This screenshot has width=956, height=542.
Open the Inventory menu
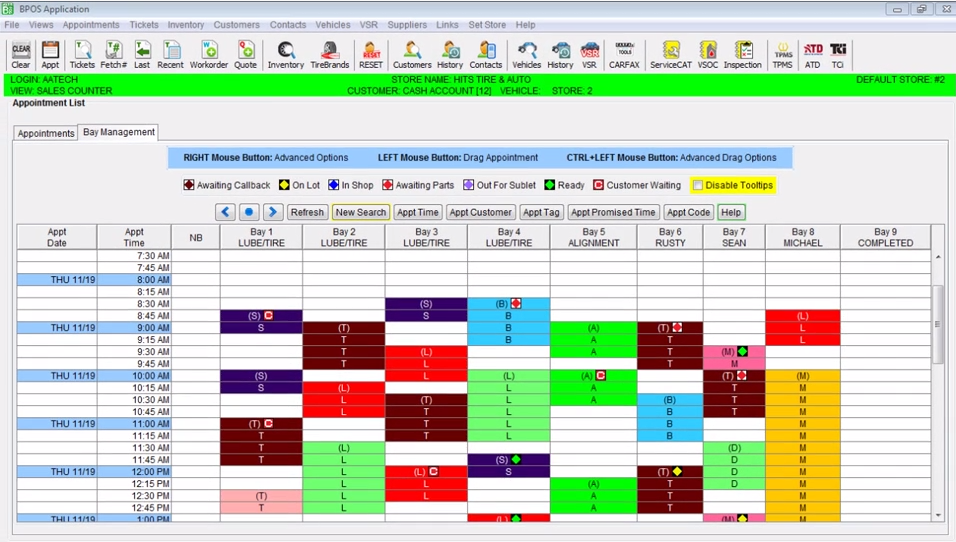(186, 25)
